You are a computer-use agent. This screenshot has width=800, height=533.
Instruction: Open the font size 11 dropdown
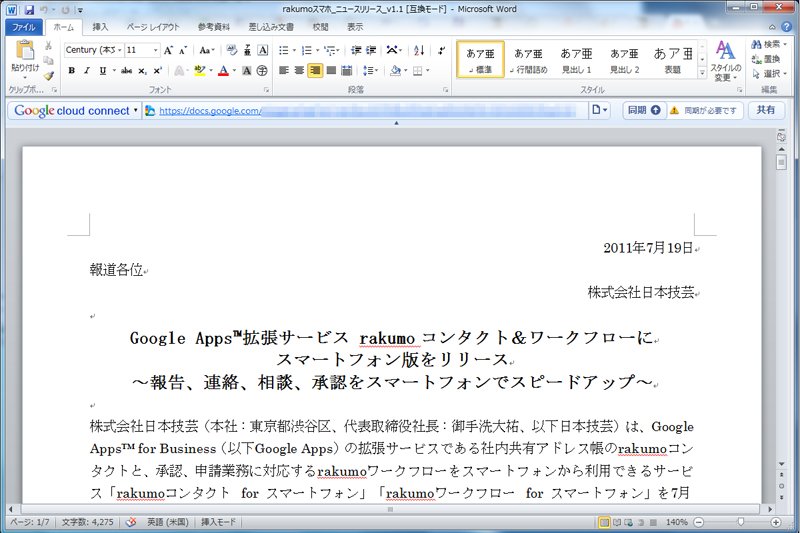point(156,50)
